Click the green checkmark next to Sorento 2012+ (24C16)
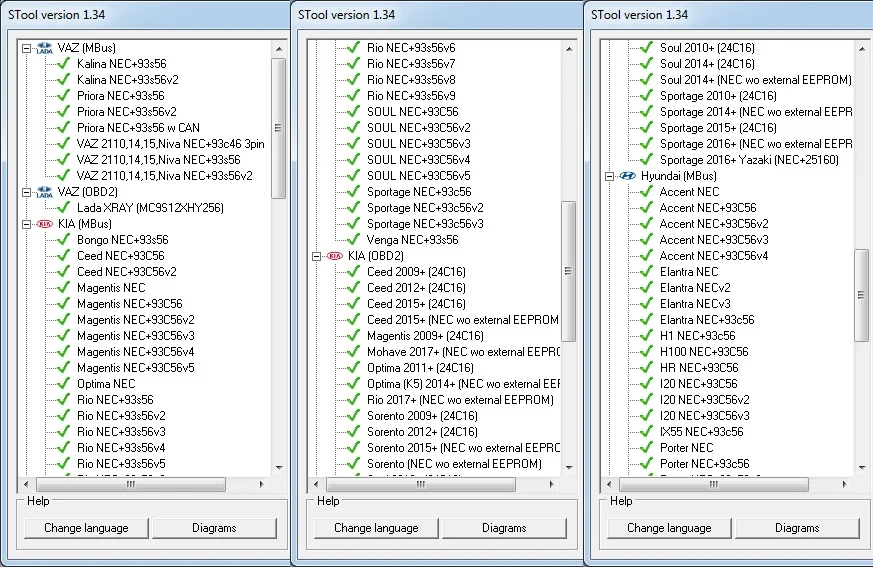Screen dimensions: 873x567 pos(354,432)
